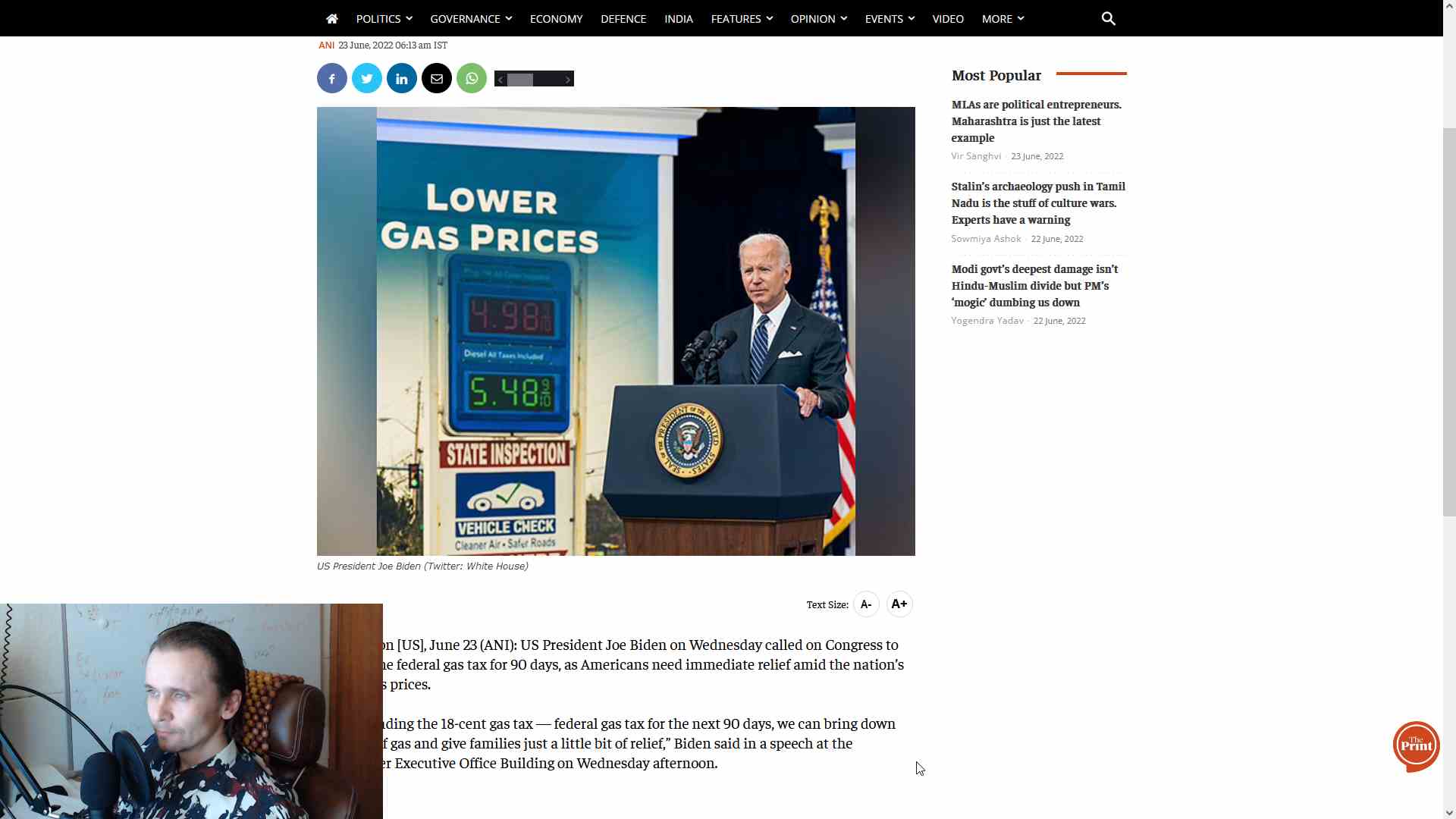1456x819 pixels.
Task: Open MLAs are political entrepreneurs article
Action: (1036, 121)
